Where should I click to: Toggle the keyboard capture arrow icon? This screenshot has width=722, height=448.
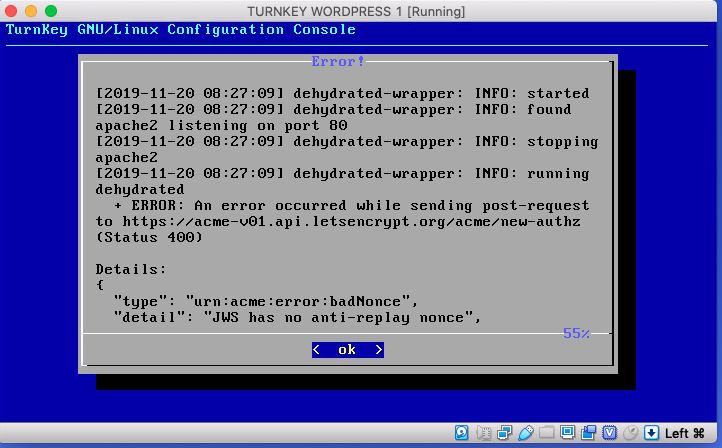tap(651, 433)
